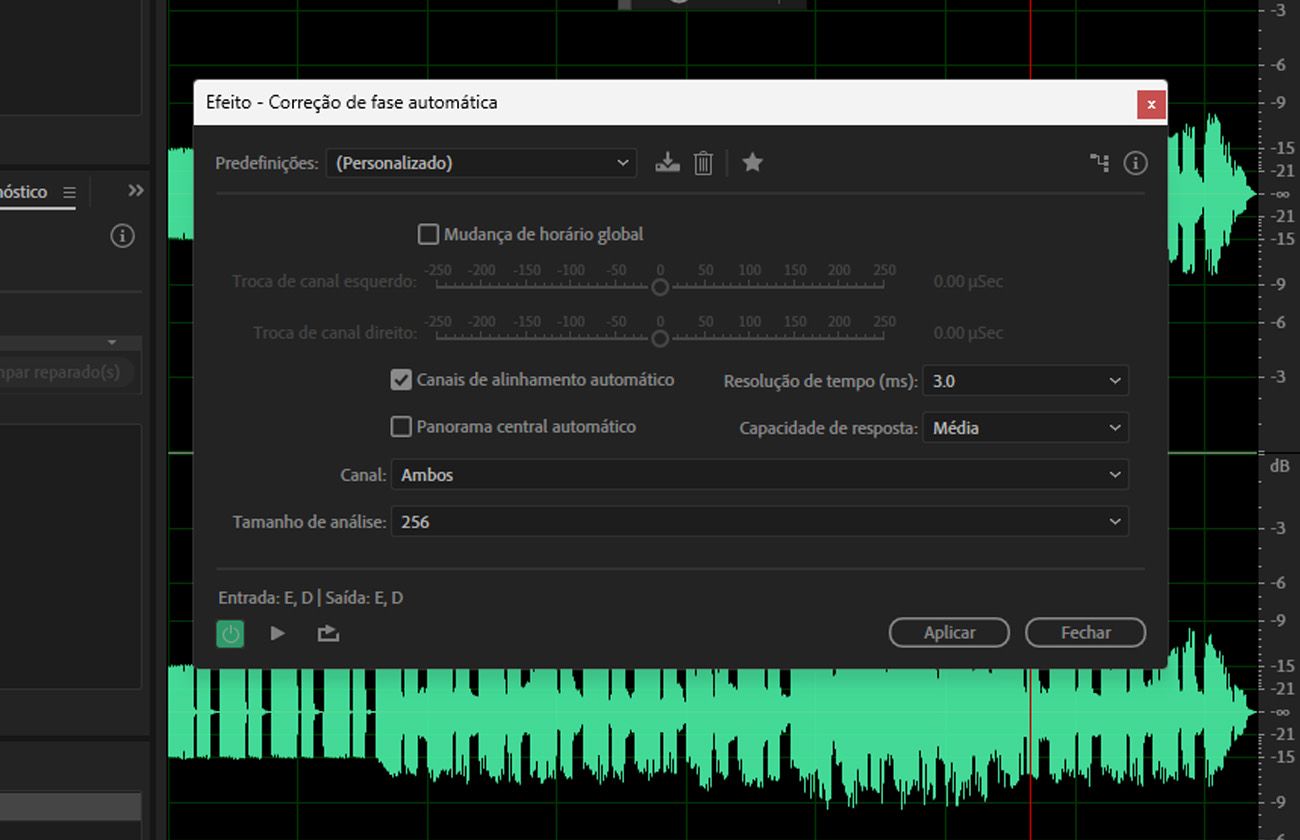Viewport: 1300px width, 840px height.
Task: Mark the effect as favorite with the star
Action: pos(753,162)
